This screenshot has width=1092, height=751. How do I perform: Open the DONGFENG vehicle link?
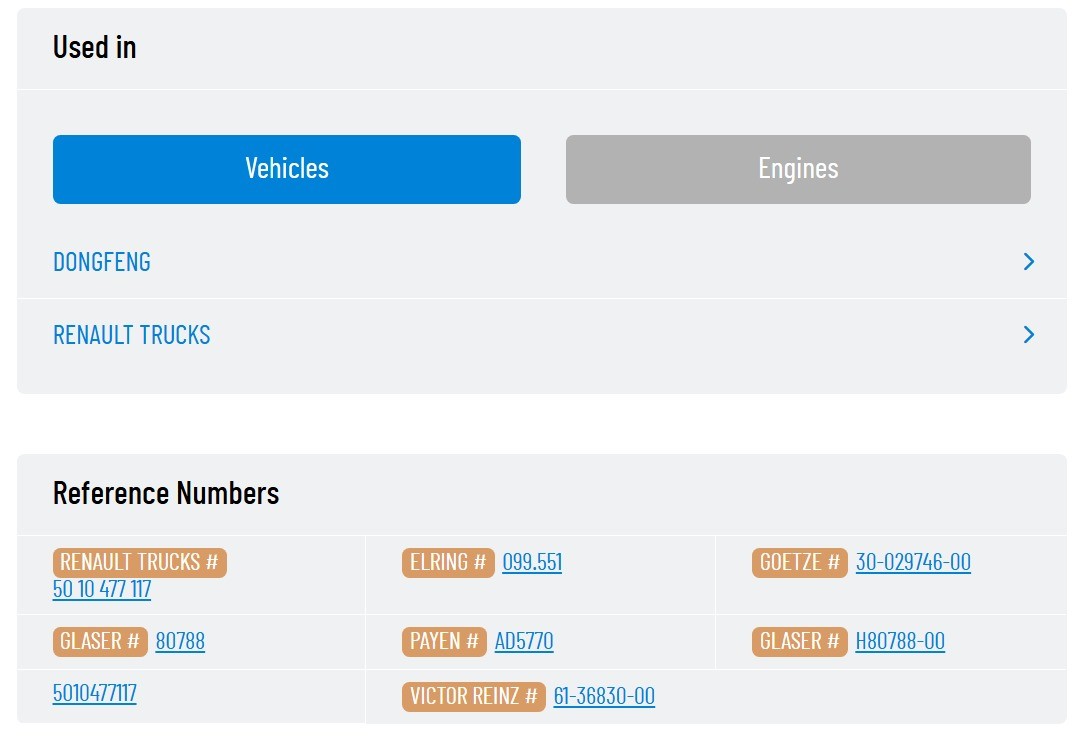point(102,262)
